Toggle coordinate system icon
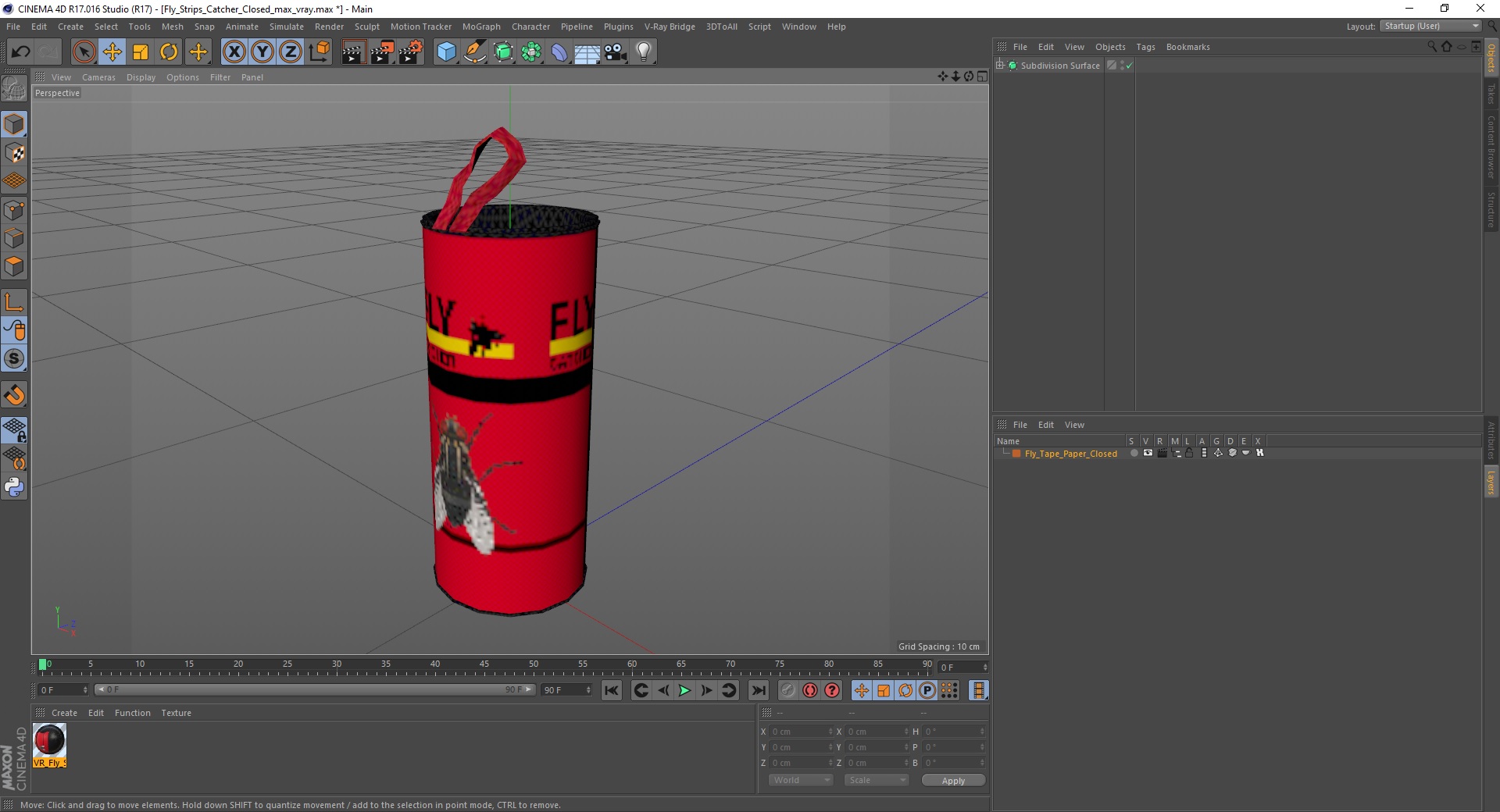This screenshot has width=1500, height=812. click(x=319, y=52)
